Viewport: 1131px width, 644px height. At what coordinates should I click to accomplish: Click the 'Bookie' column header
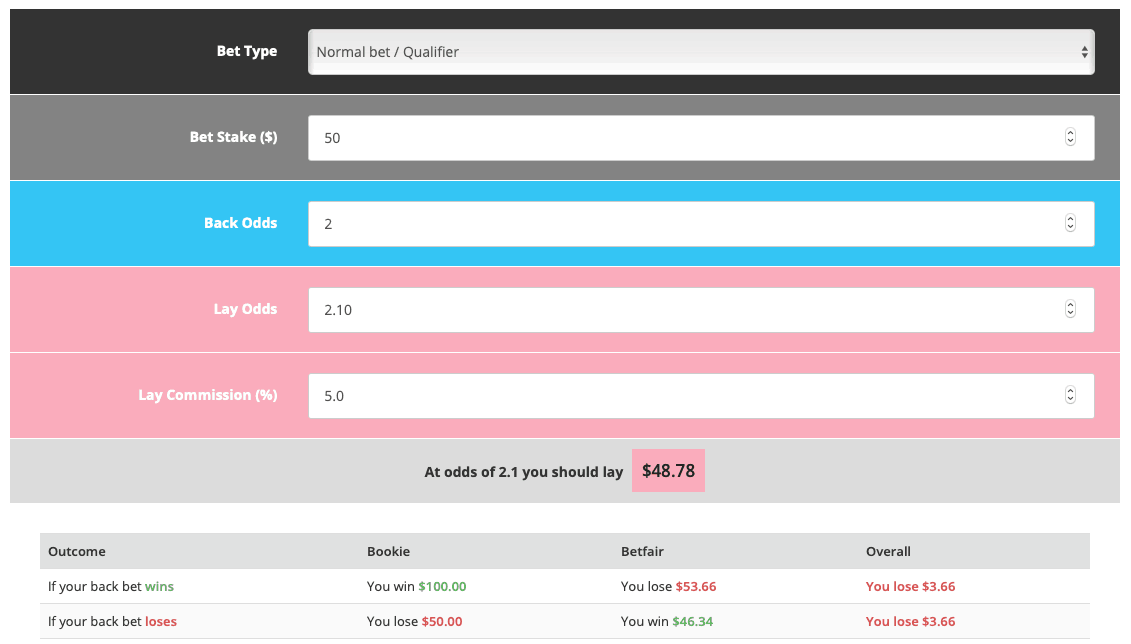388,552
